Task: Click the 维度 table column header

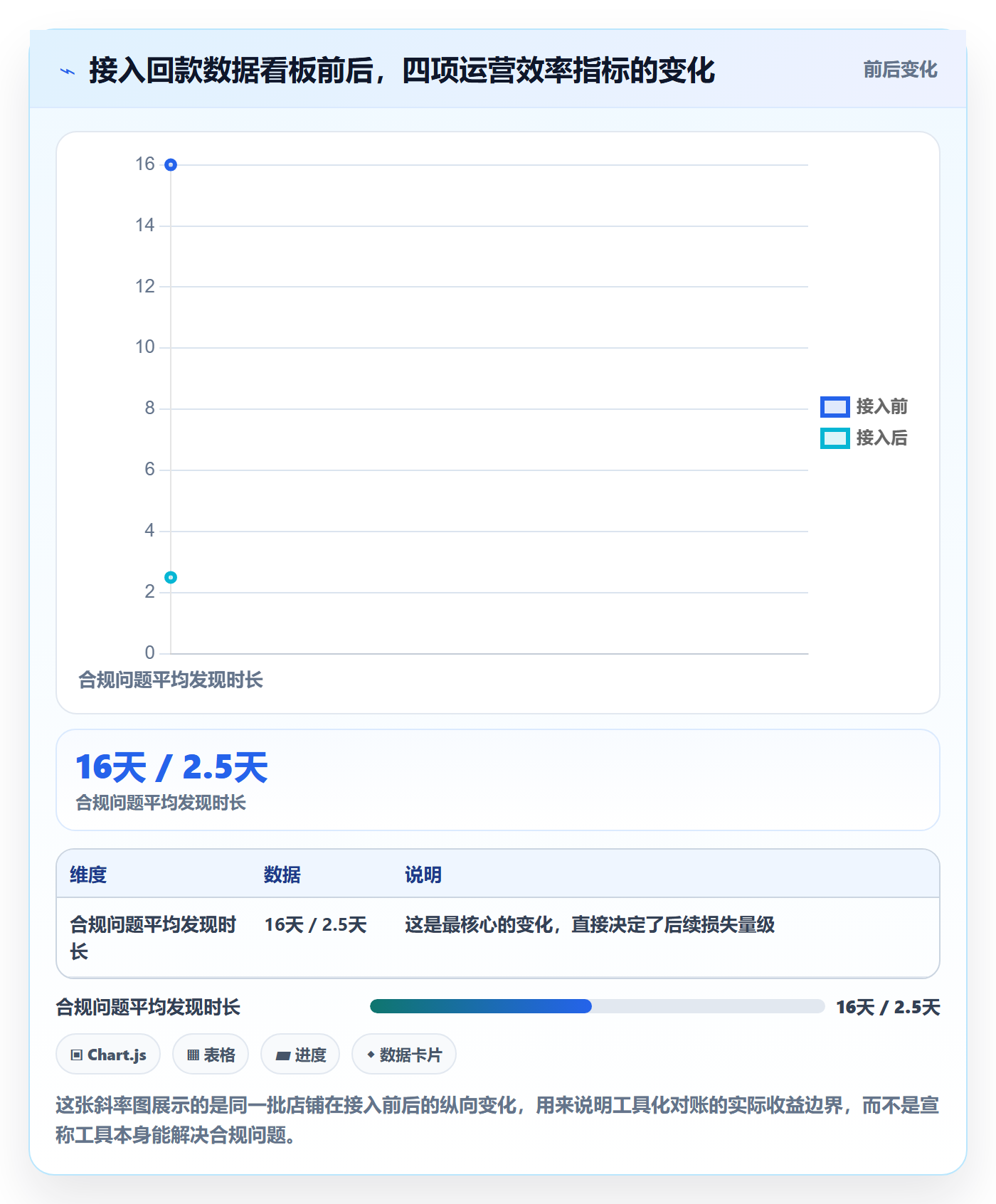Action: pyautogui.click(x=88, y=875)
